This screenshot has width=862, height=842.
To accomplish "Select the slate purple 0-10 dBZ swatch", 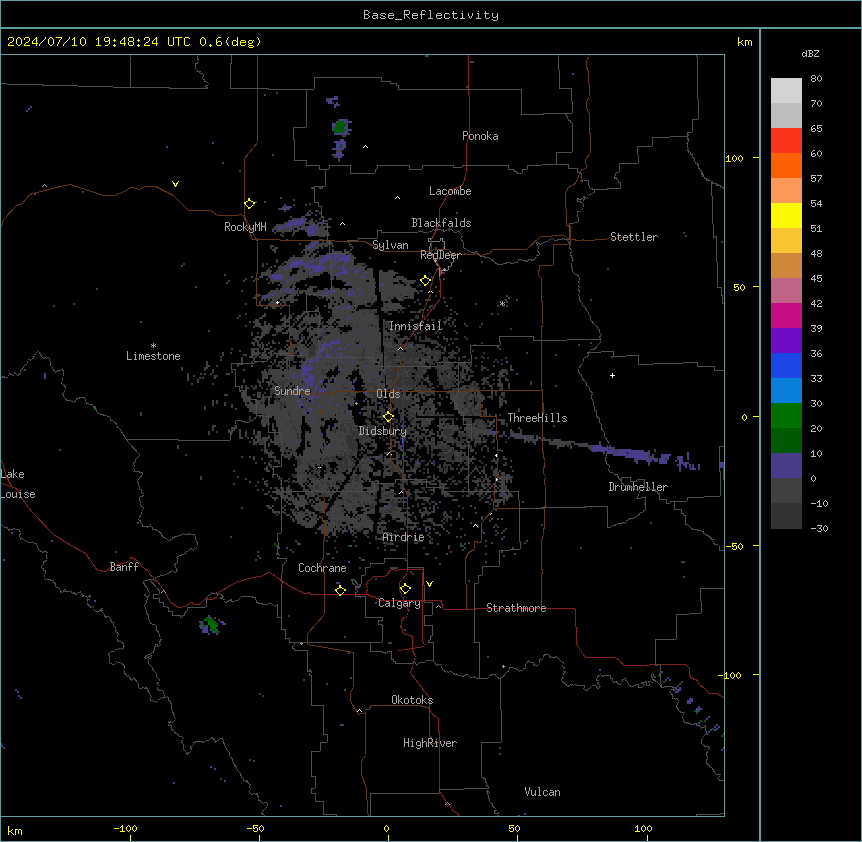I will coord(786,466).
